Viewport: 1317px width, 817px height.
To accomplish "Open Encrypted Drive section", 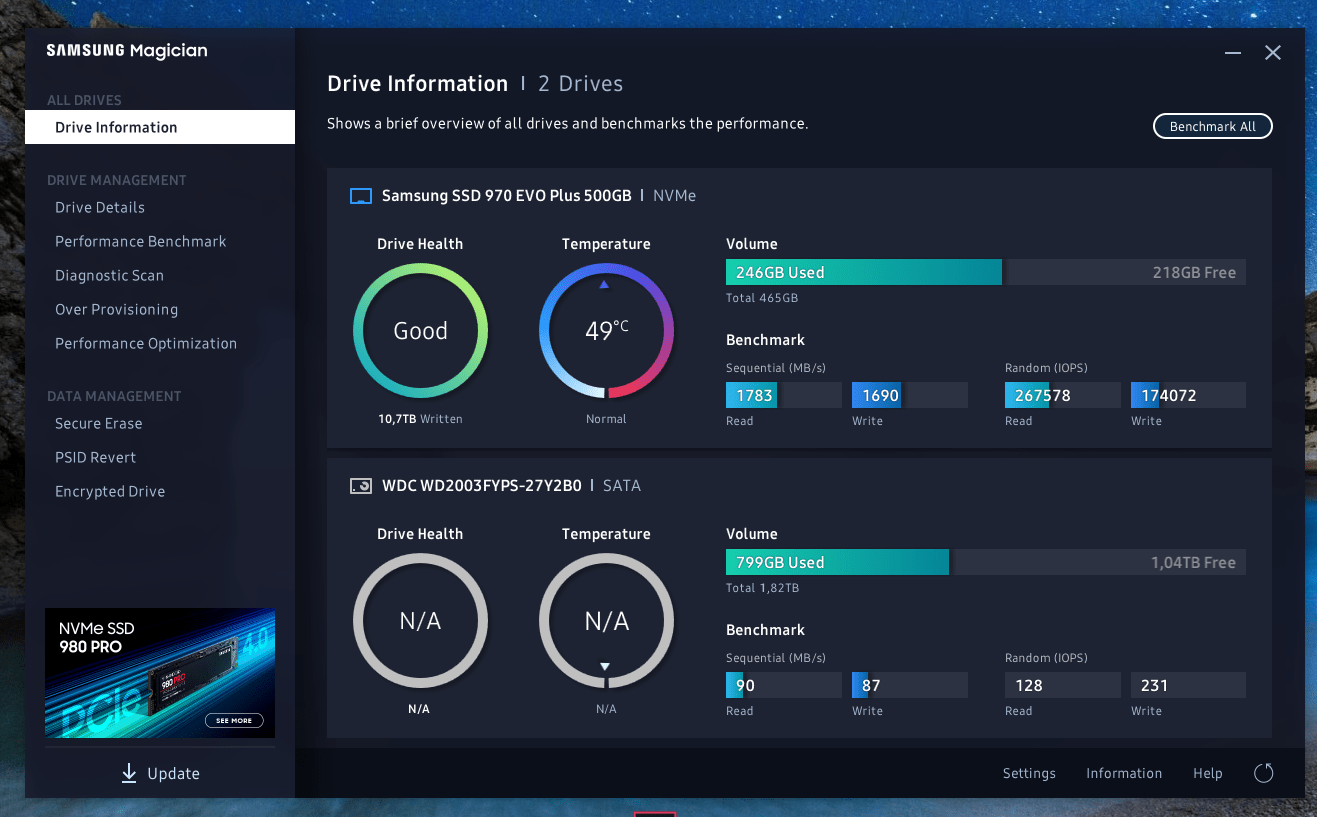I will [x=110, y=491].
